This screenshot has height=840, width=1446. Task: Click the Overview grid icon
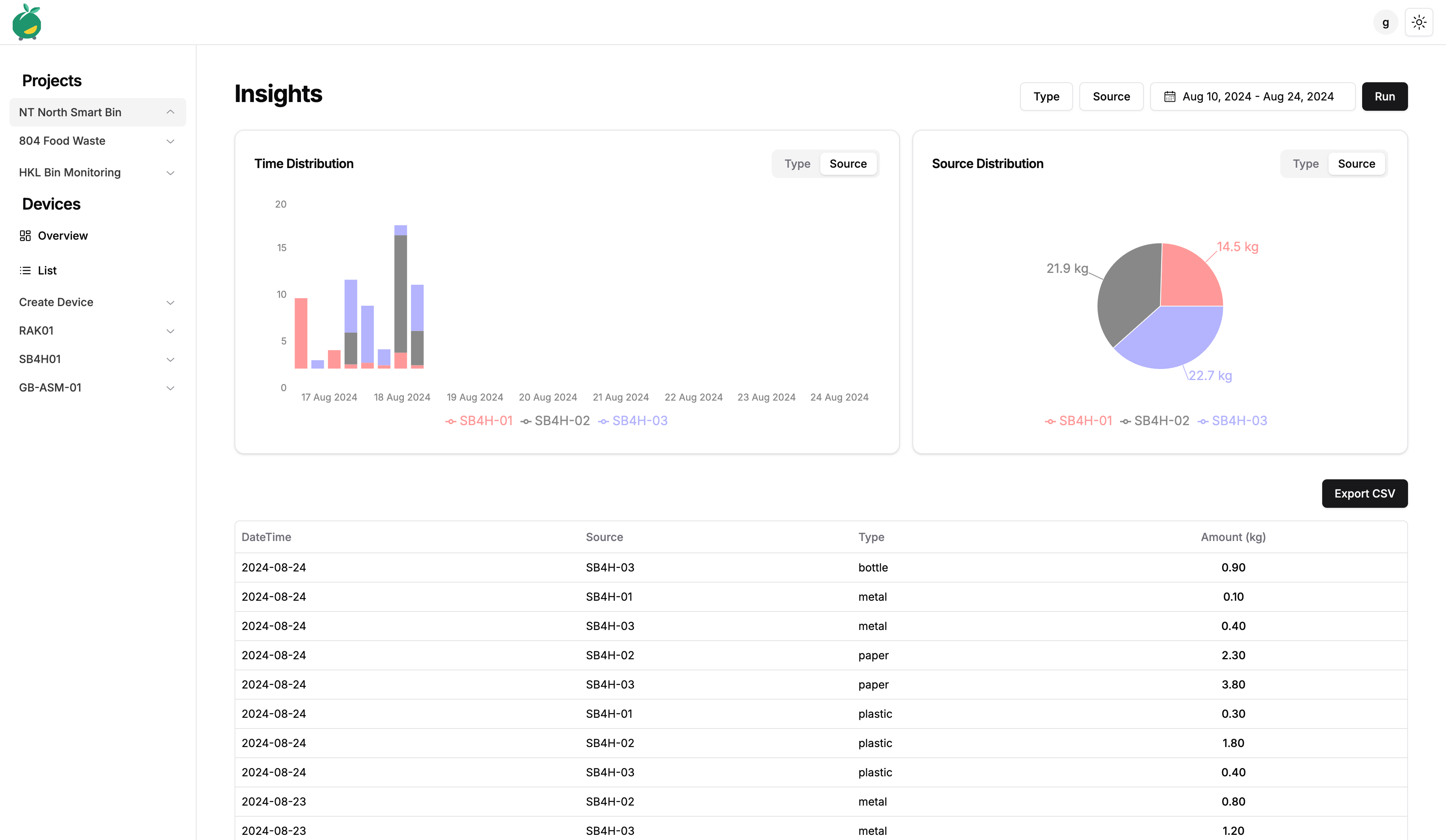tap(25, 236)
